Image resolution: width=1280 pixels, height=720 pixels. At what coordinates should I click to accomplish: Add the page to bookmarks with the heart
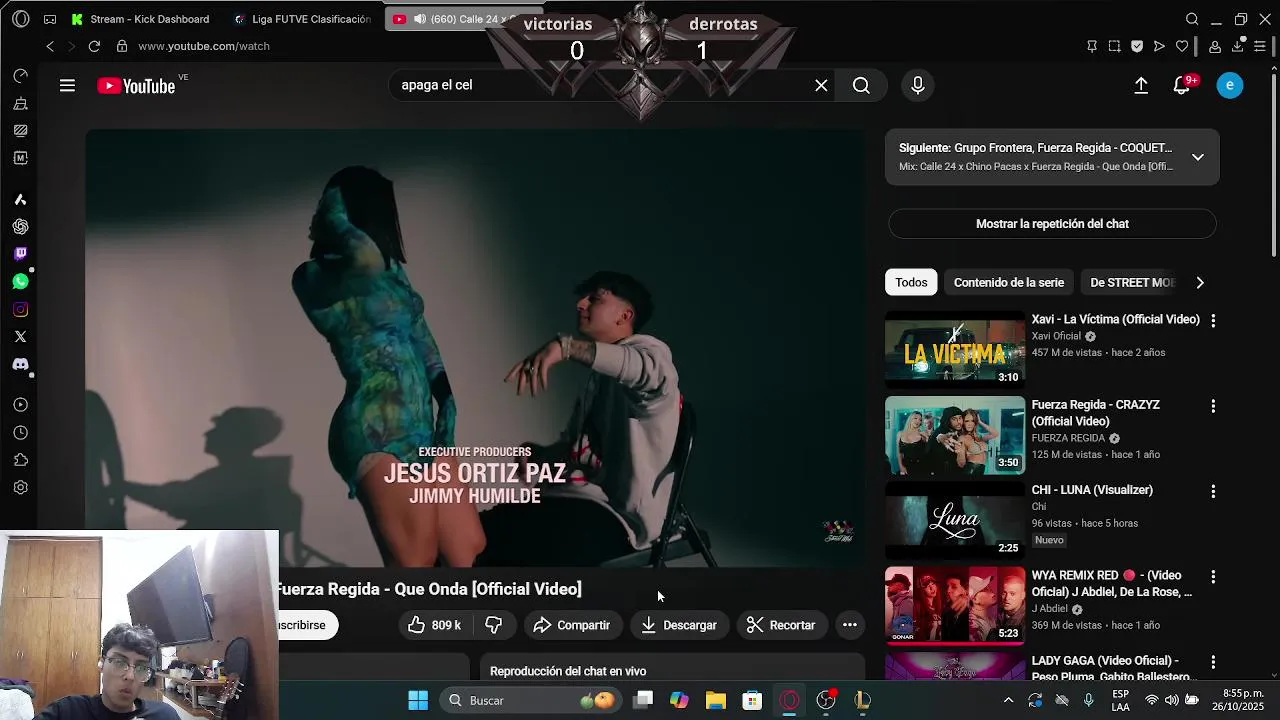(x=1182, y=46)
